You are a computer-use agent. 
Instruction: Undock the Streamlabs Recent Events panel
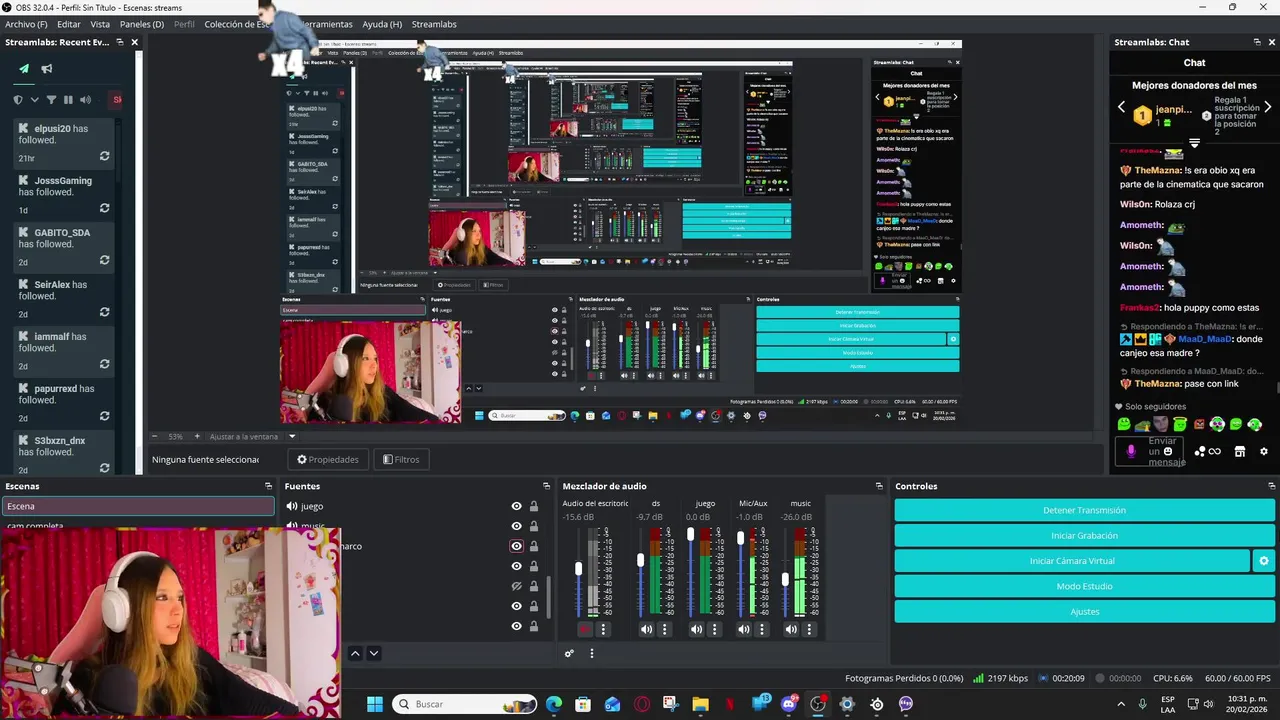tap(120, 42)
